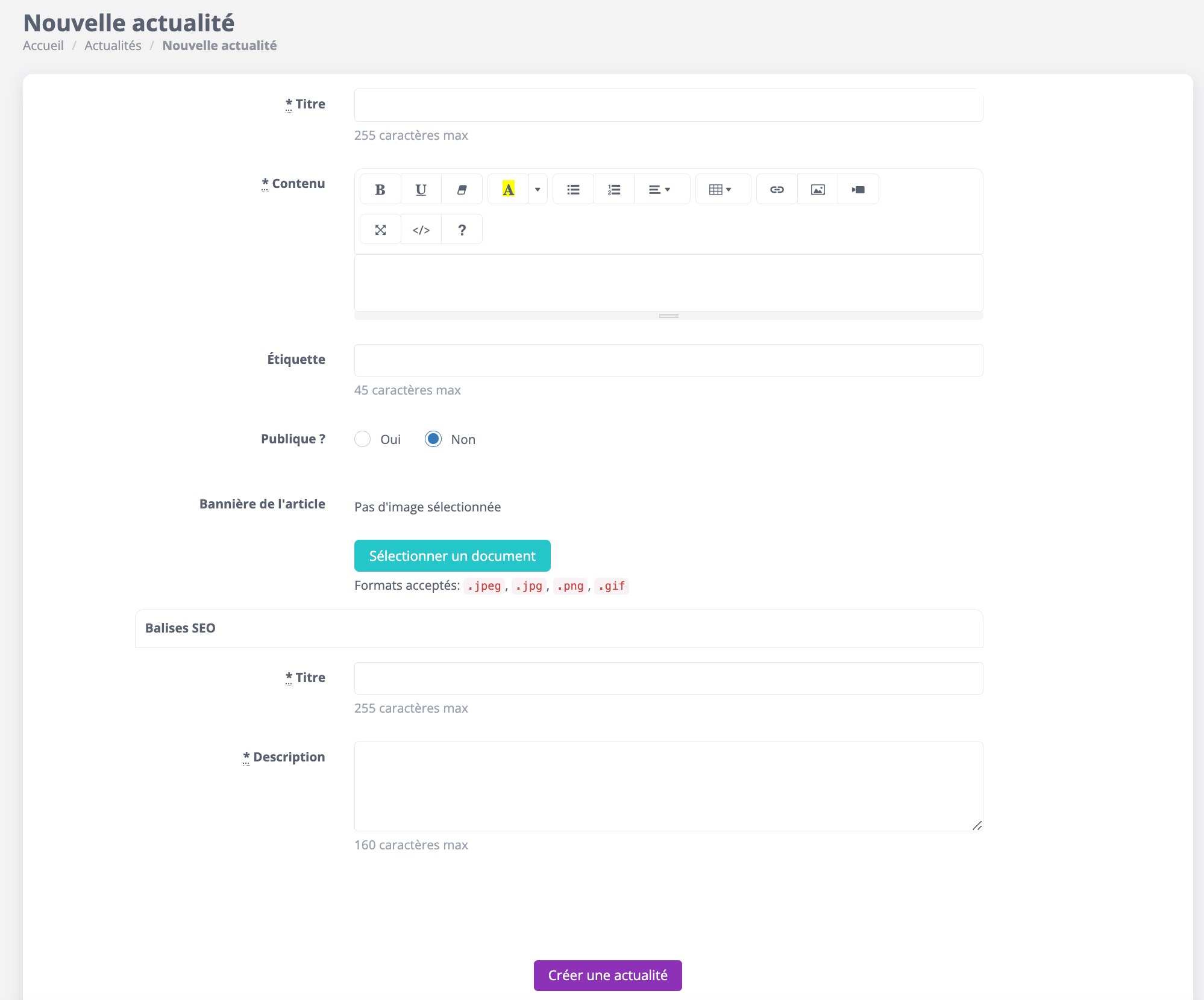This screenshot has width=1204, height=1000.
Task: Apply underline formatting in Contenu editor
Action: pos(421,190)
